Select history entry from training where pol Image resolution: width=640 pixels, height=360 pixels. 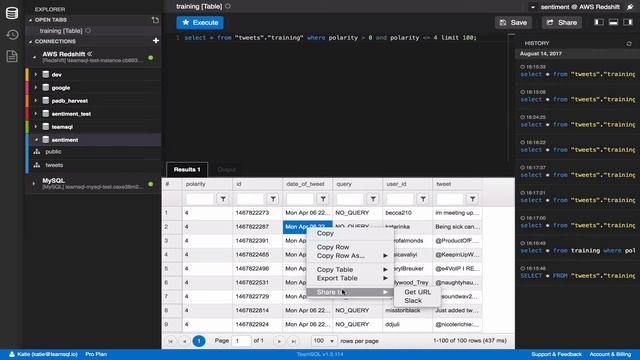[577, 251]
